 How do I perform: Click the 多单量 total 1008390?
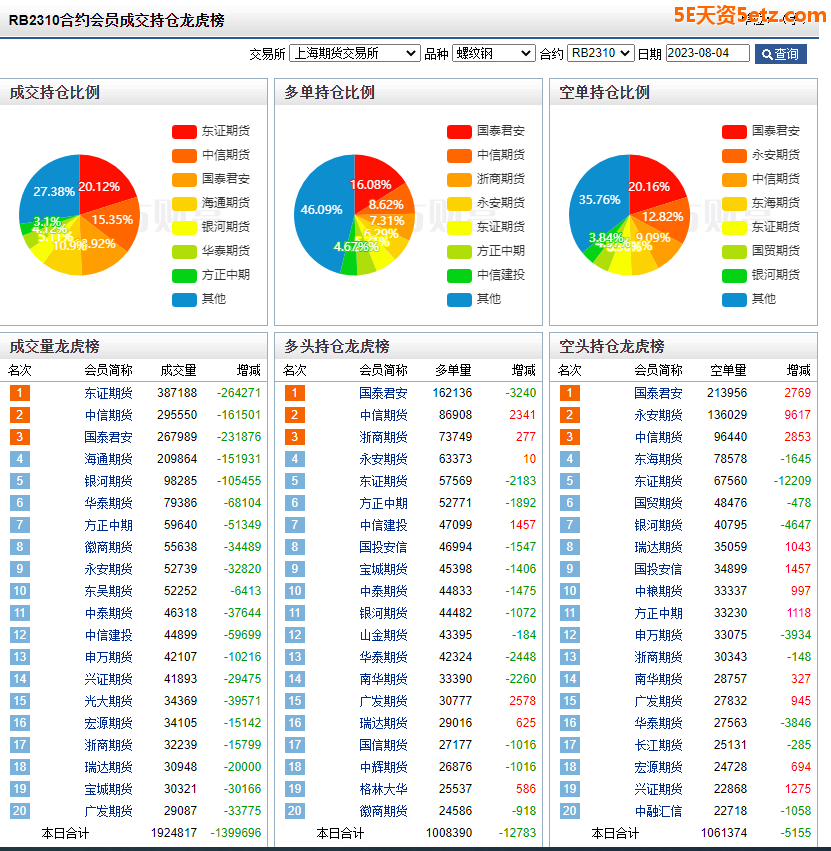pos(449,833)
